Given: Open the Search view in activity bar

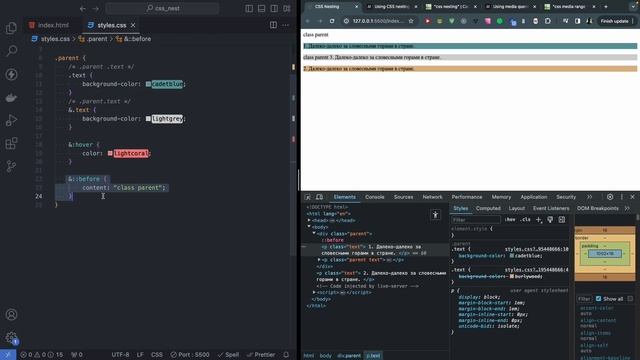Looking at the screenshot, I should click(11, 51).
